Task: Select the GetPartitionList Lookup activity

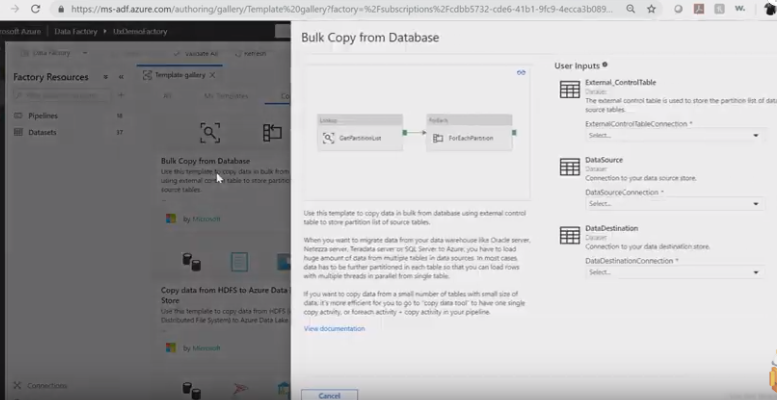Action: pos(360,133)
